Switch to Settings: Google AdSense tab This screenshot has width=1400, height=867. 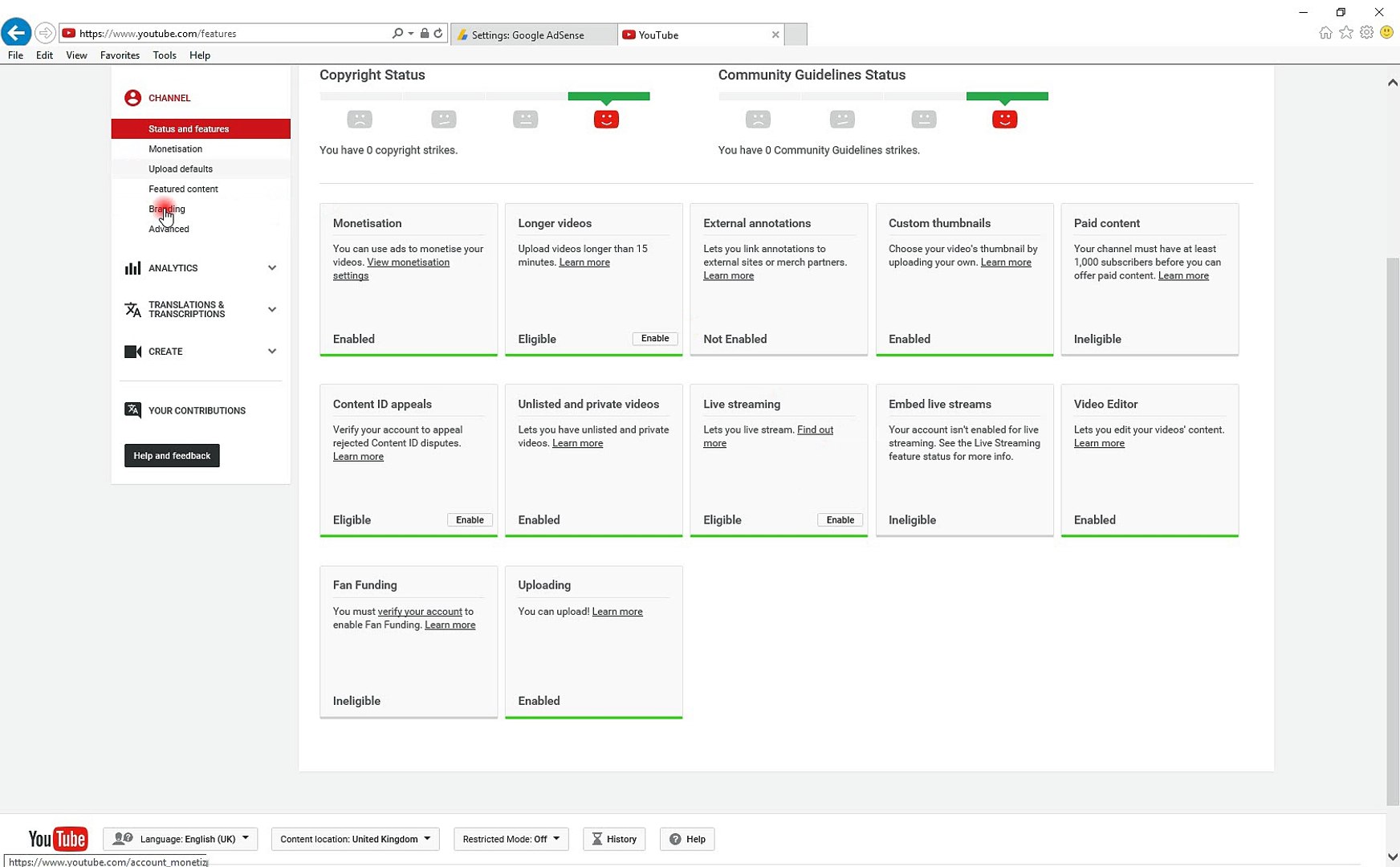(x=527, y=35)
